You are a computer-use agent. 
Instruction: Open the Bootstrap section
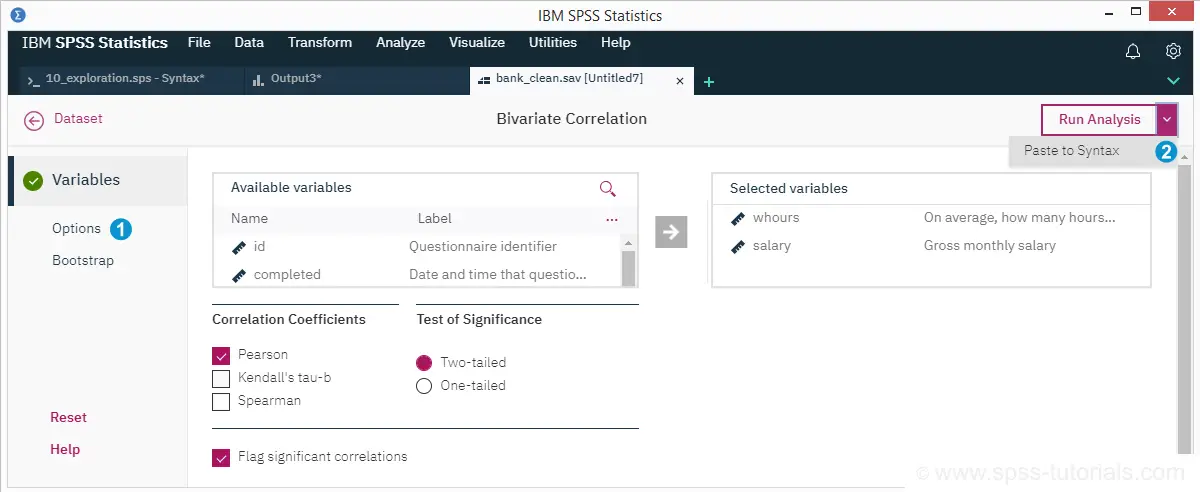pos(83,260)
